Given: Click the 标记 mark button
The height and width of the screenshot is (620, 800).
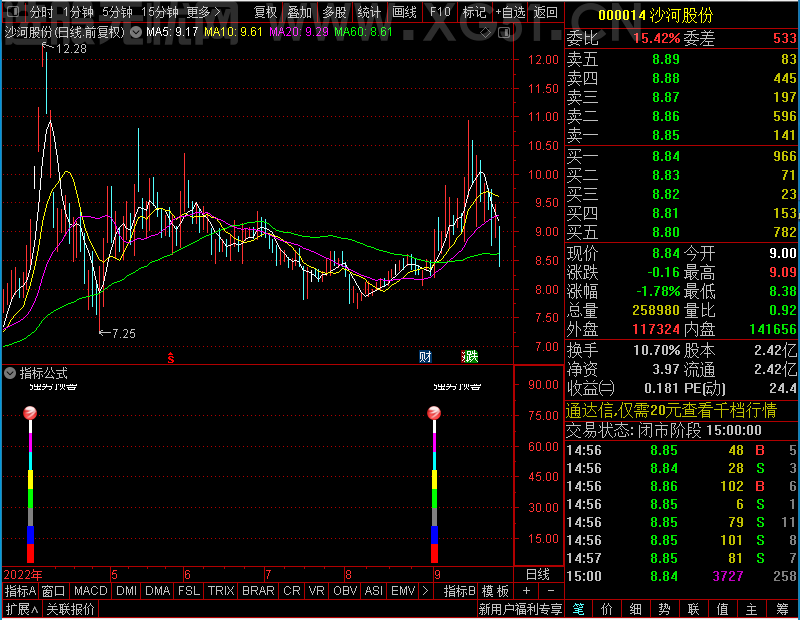Looking at the screenshot, I should click(x=474, y=12).
